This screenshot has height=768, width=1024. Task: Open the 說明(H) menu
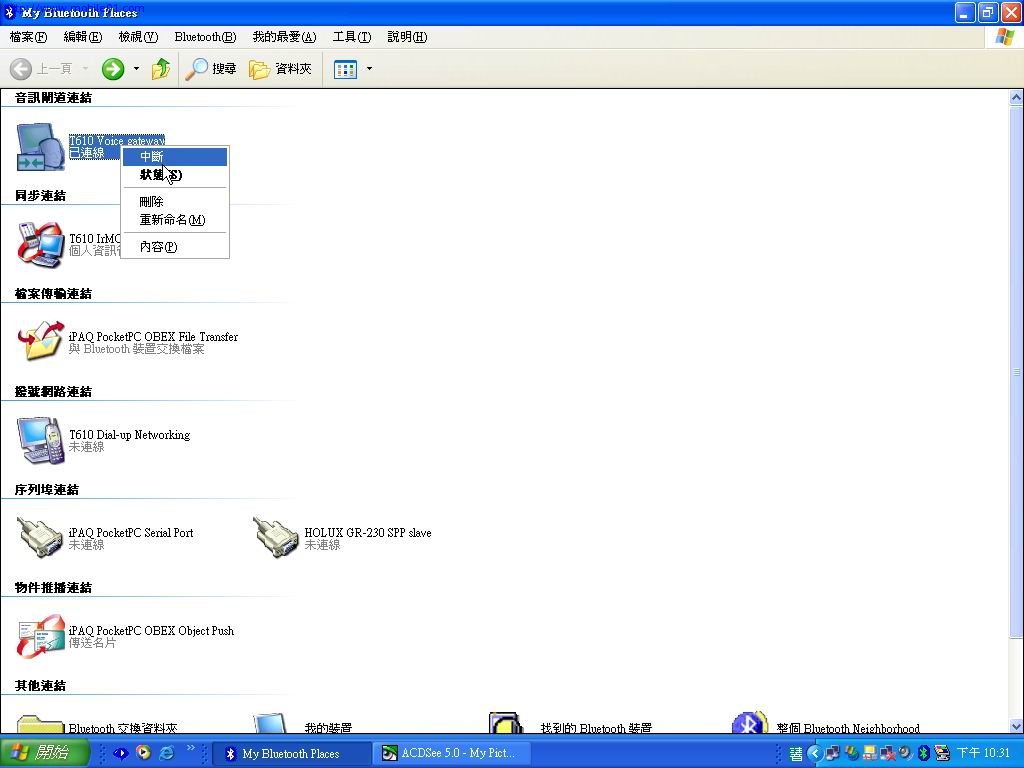tap(407, 37)
